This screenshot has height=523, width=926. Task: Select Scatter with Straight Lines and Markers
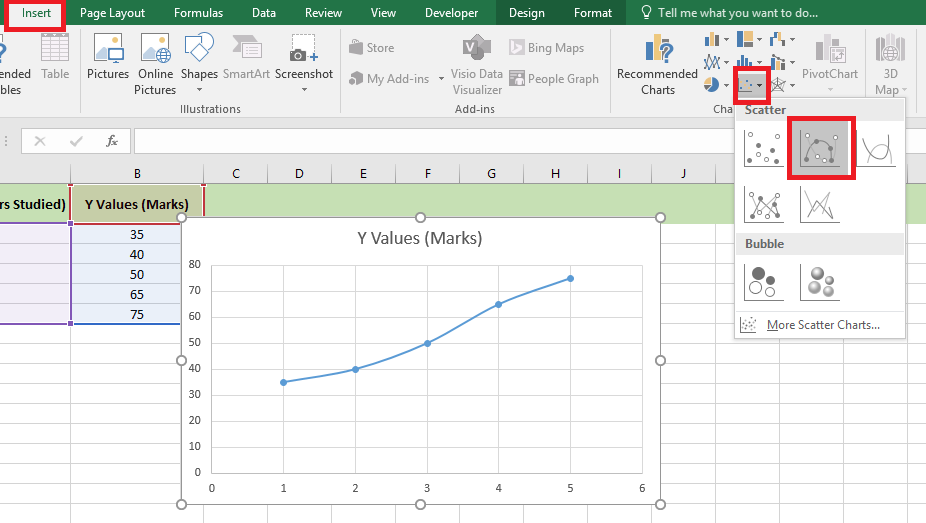[x=764, y=204]
